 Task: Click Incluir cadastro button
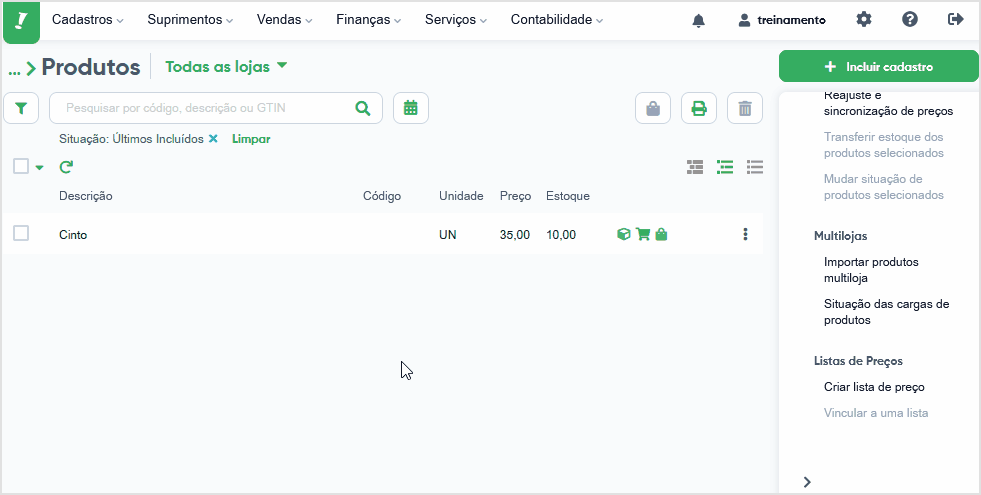[878, 66]
